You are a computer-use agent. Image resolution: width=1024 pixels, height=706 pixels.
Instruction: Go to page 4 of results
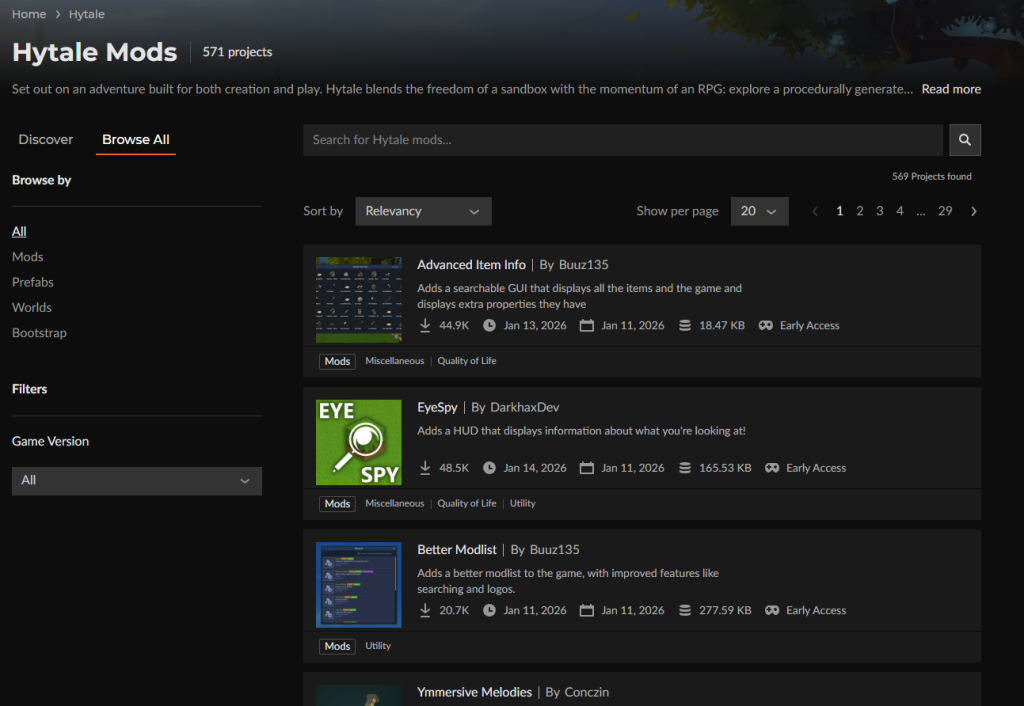[899, 211]
